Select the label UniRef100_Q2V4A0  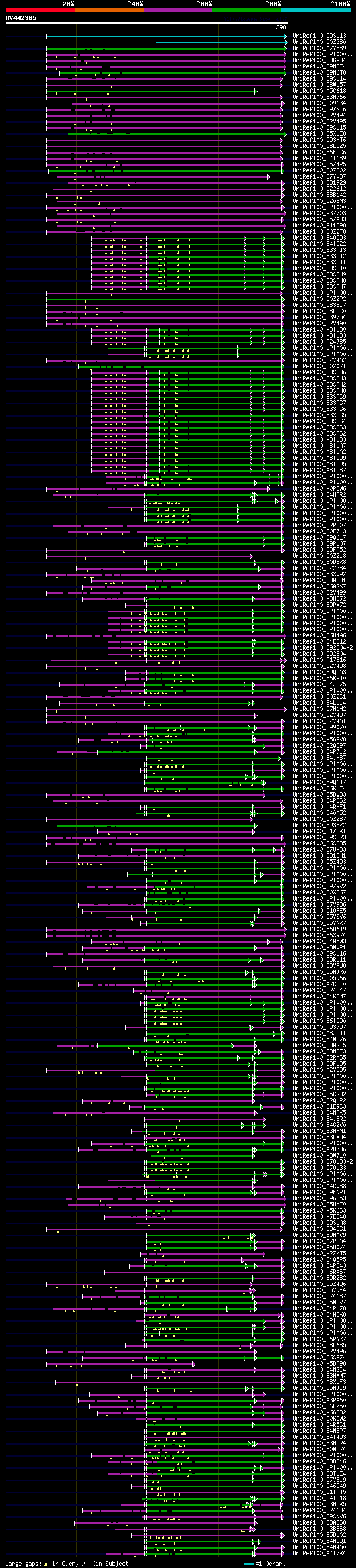click(x=319, y=324)
